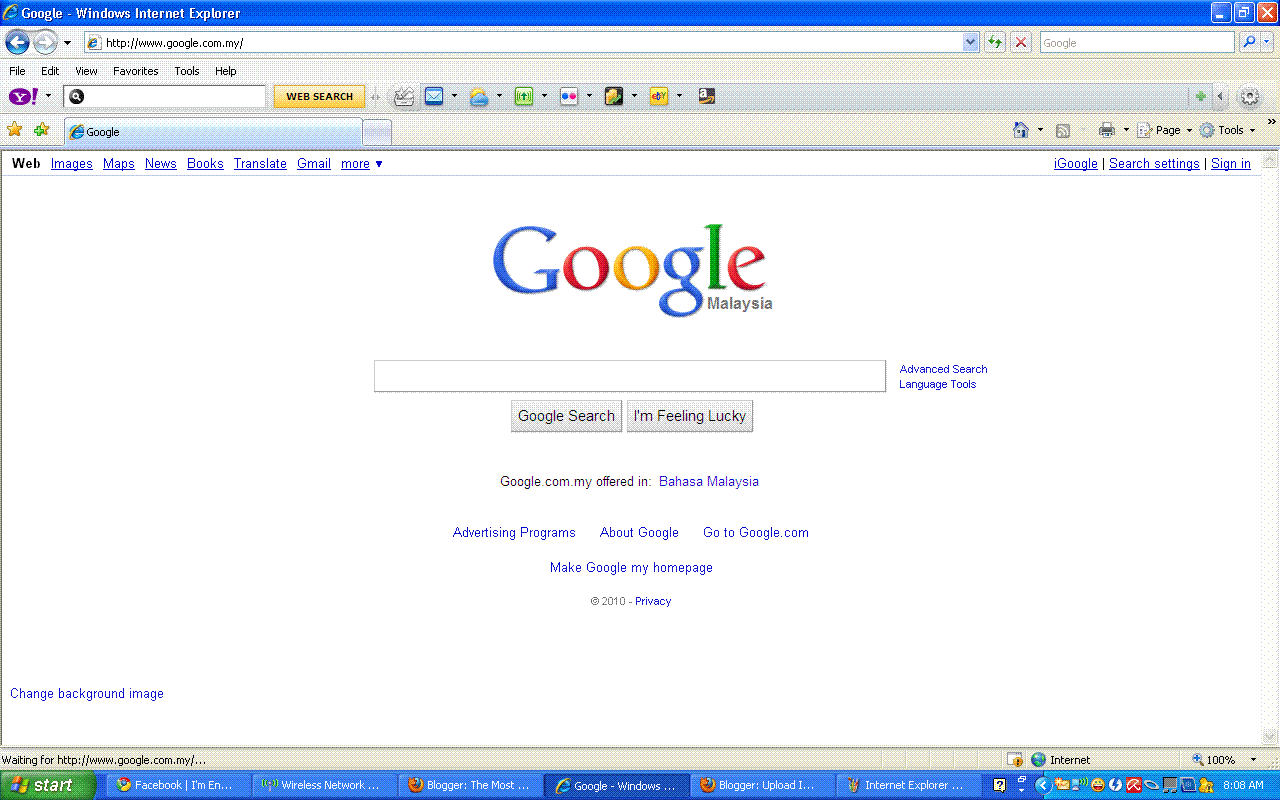This screenshot has width=1280, height=800.
Task: Open the Favorites star icon
Action: click(15, 130)
